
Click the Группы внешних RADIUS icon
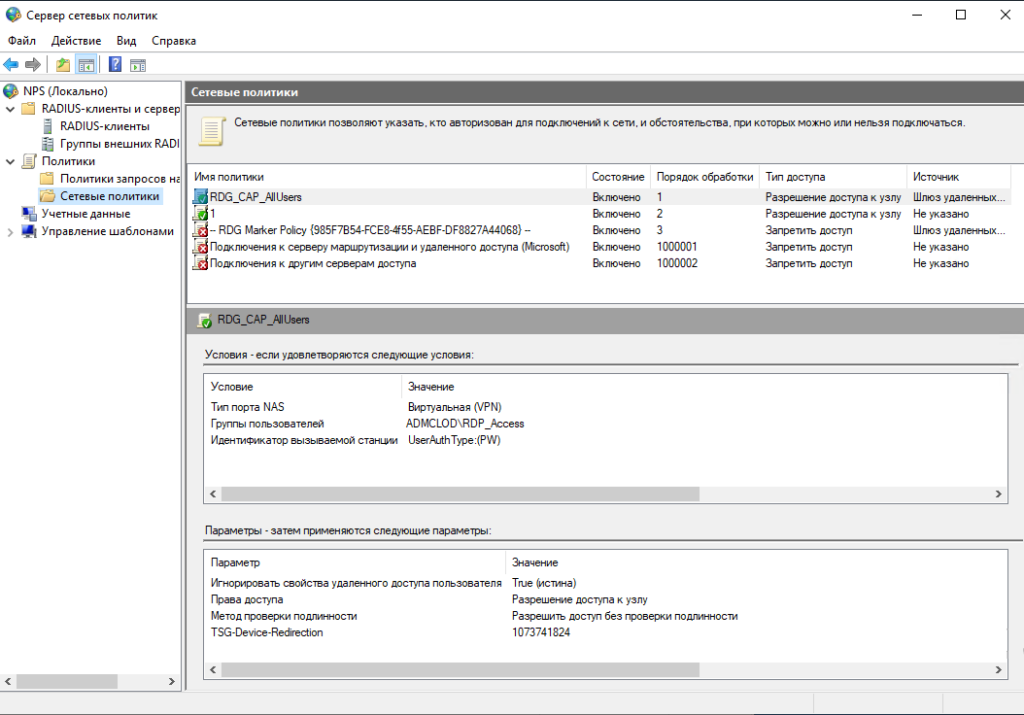click(x=48, y=144)
